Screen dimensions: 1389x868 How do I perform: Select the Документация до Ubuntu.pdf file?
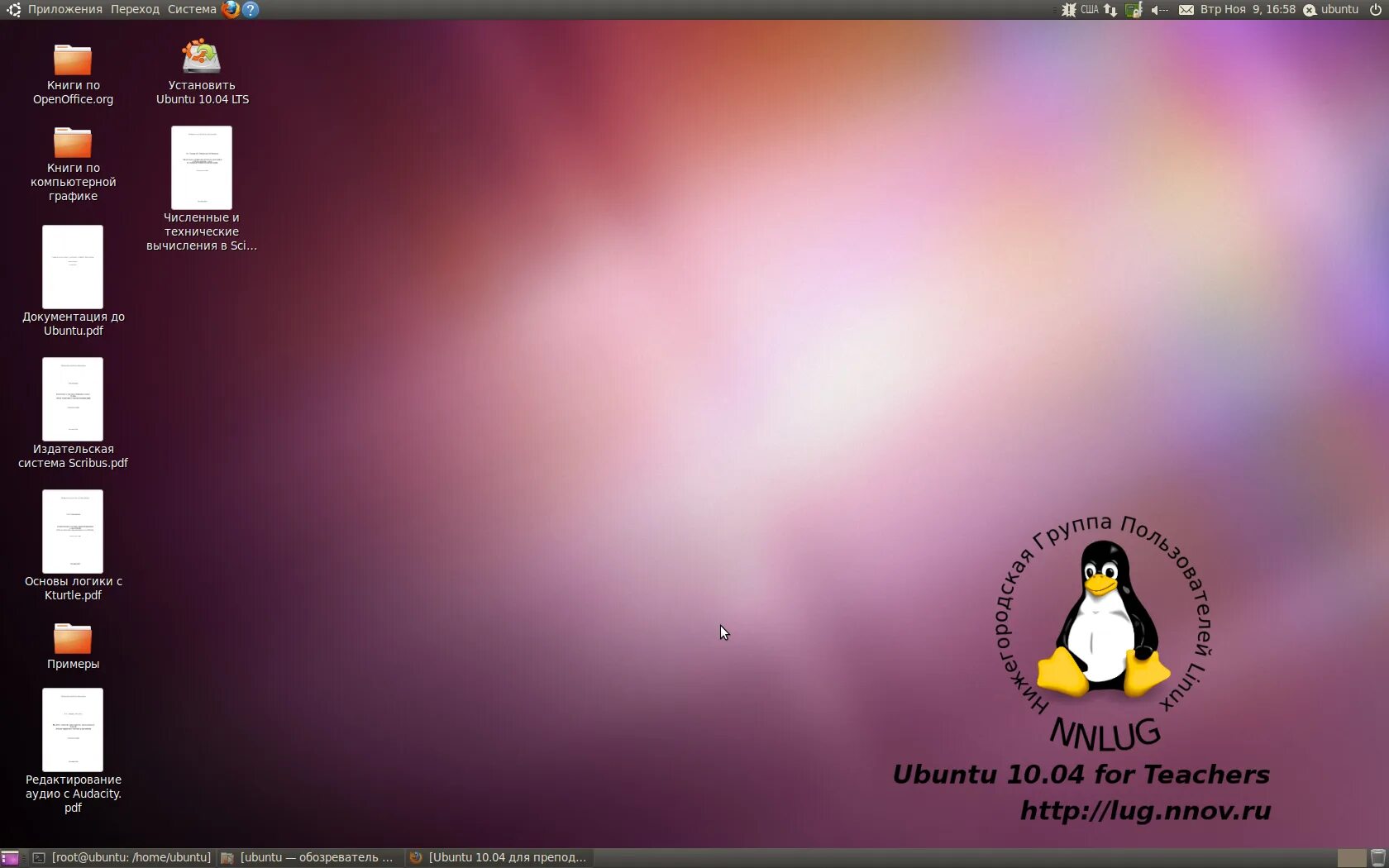coord(73,281)
